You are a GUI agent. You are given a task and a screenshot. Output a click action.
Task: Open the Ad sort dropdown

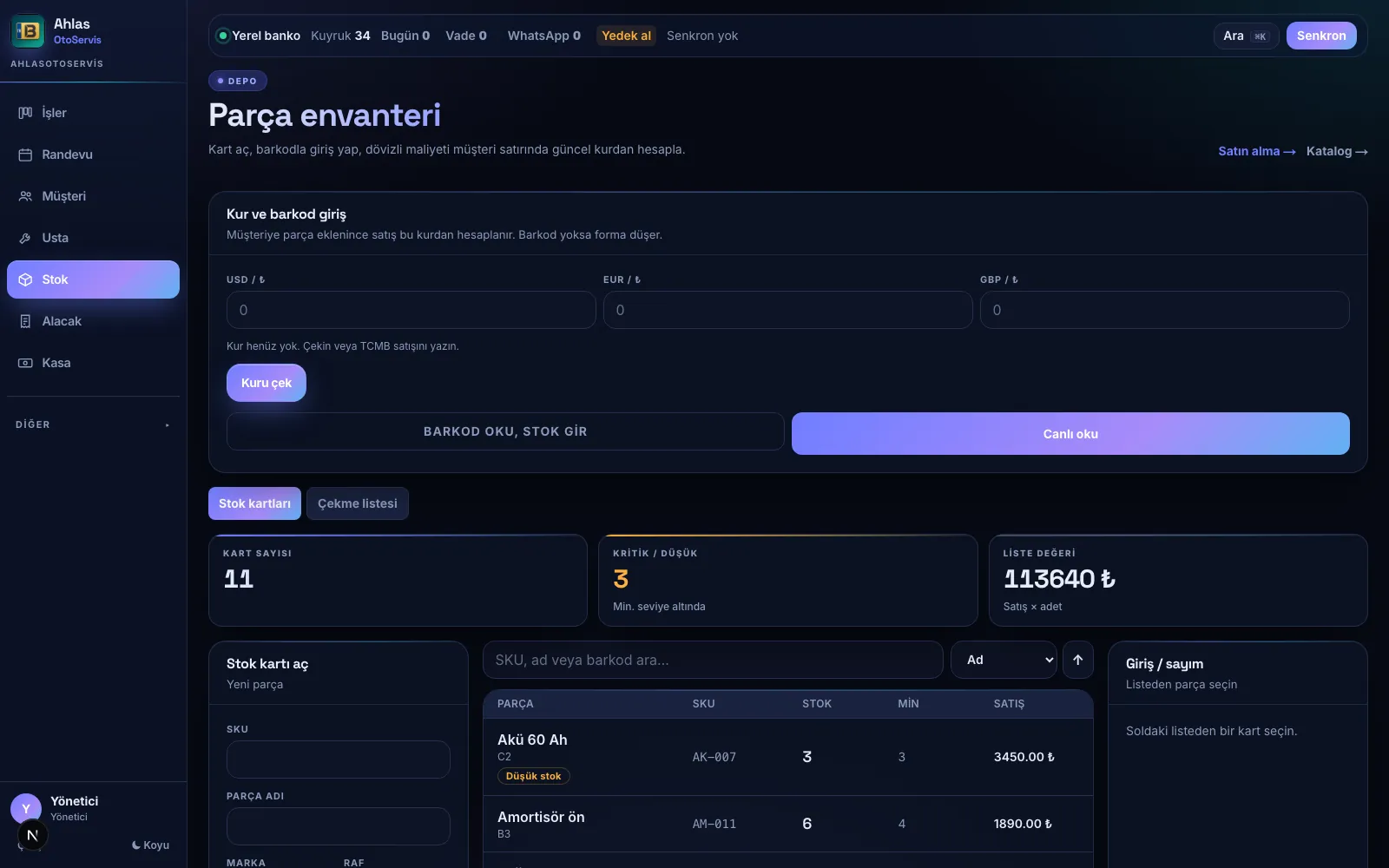[1004, 660]
